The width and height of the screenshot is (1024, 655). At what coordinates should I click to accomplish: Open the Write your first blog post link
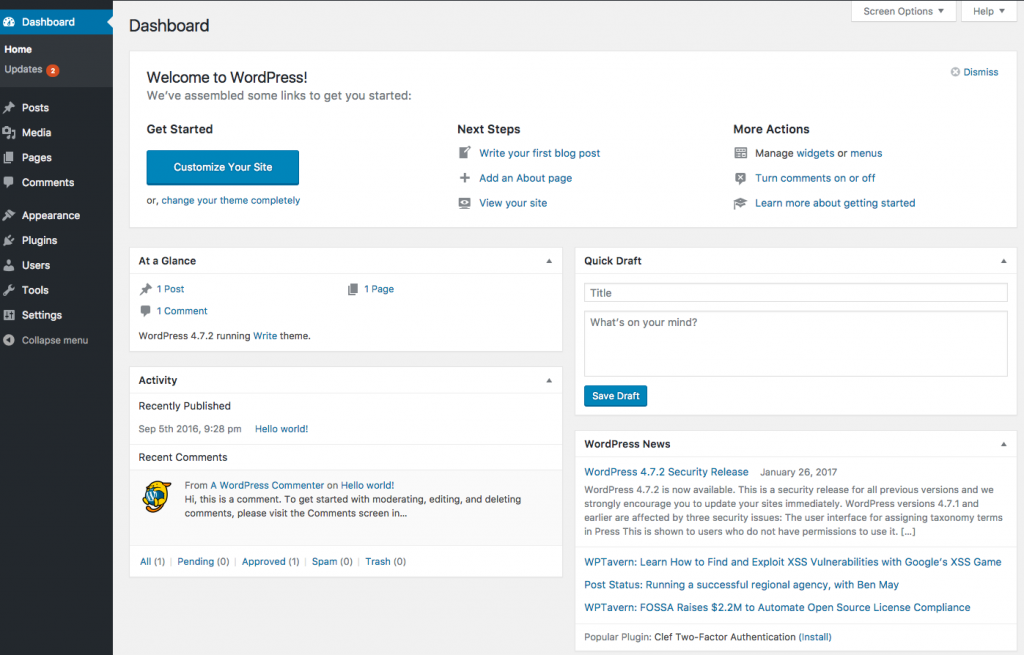539,153
